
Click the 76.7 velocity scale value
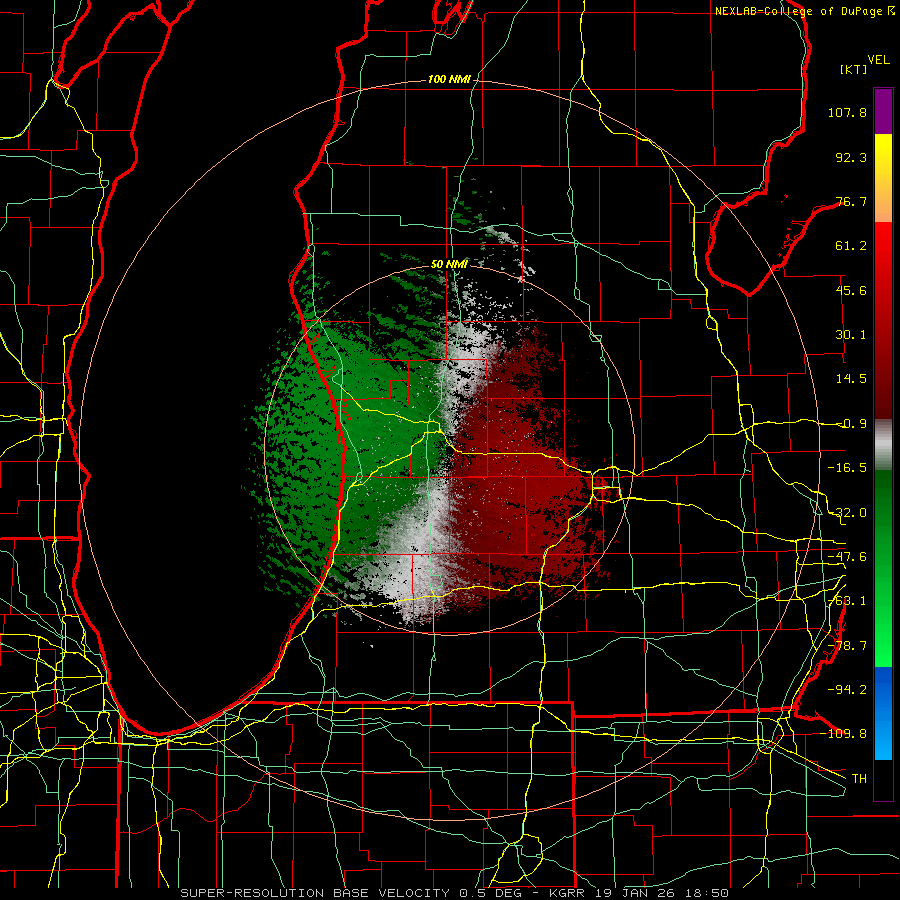coord(851,201)
